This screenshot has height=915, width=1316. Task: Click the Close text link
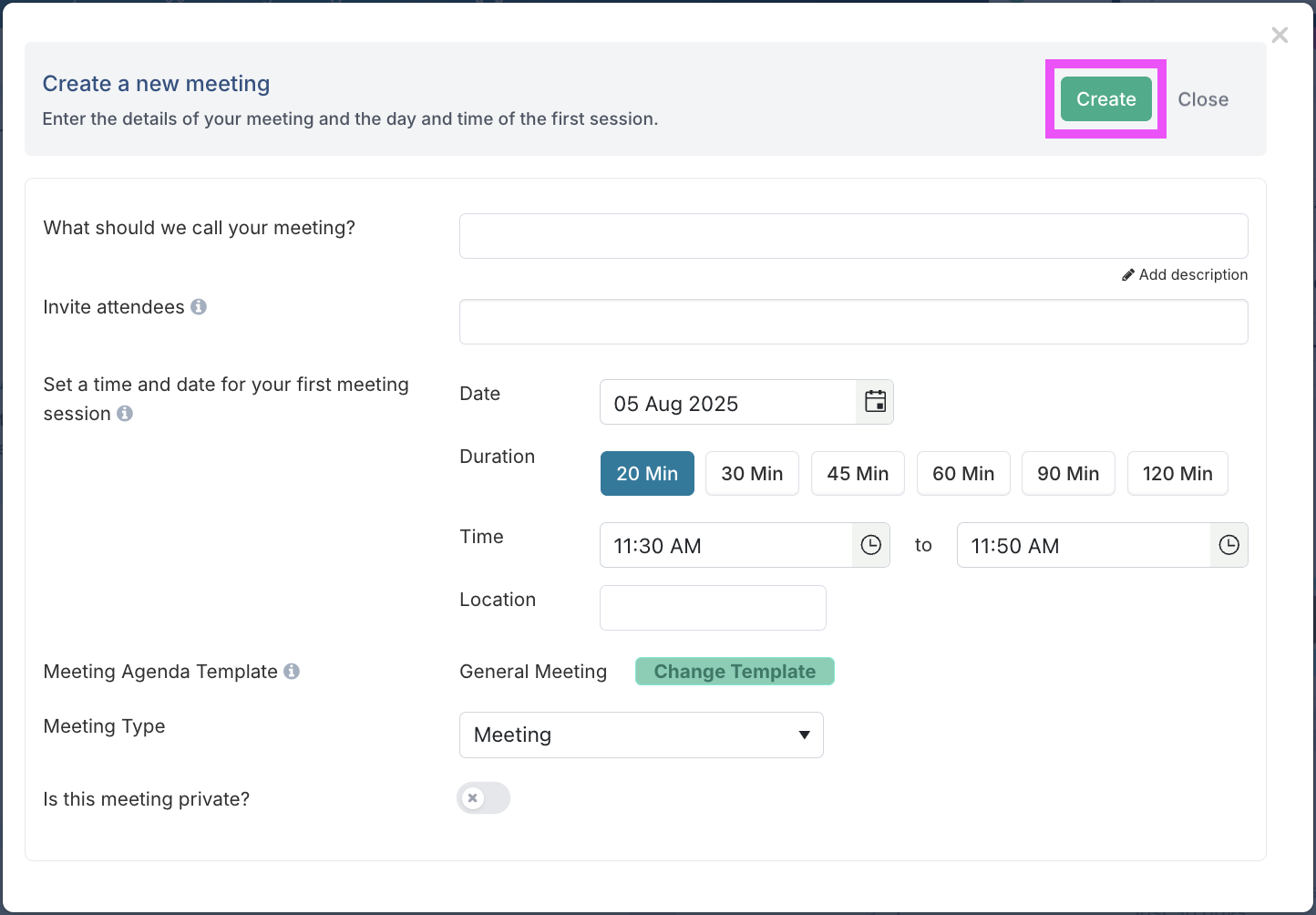coord(1203,99)
